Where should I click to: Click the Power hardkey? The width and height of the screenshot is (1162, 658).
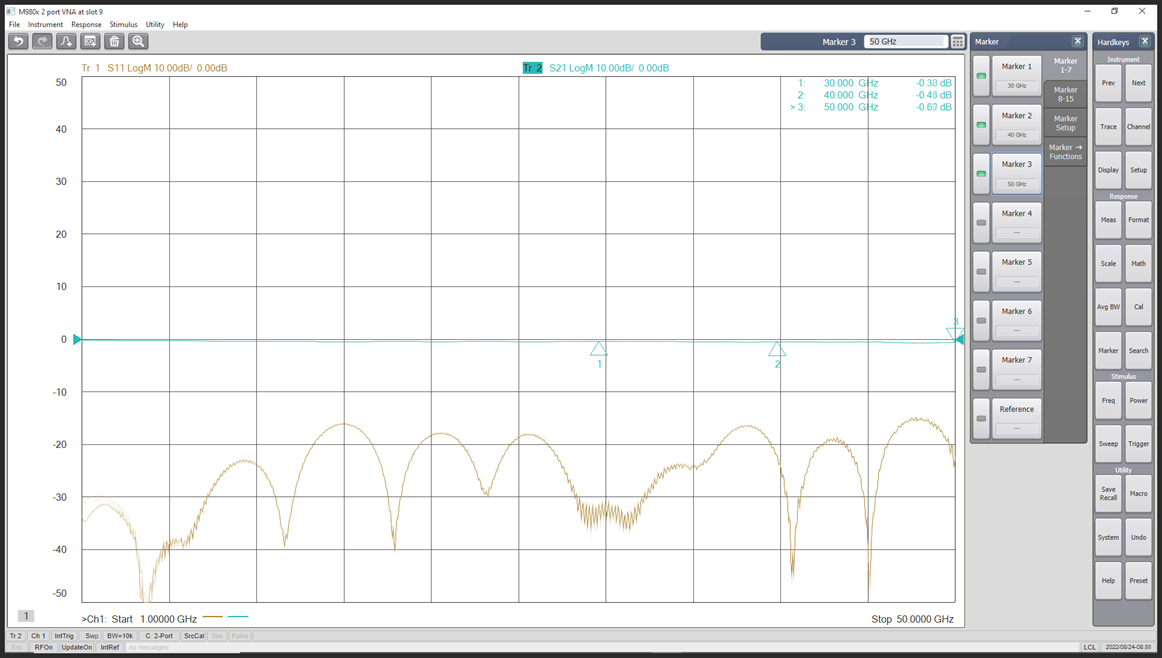[x=1138, y=401]
